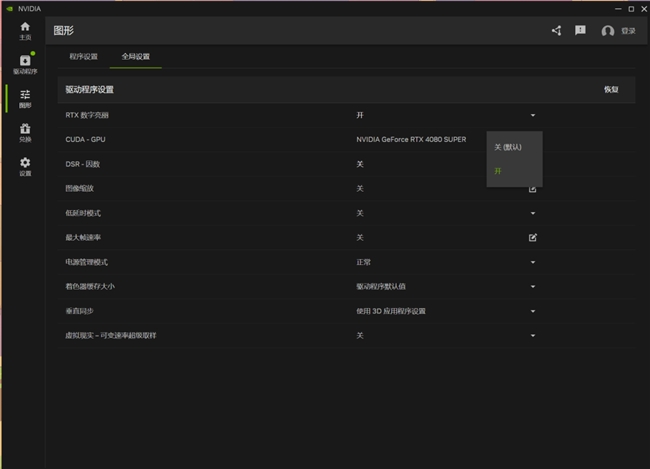Choose 开 option in the popup
Screen dimensions: 650x469
tap(498, 171)
